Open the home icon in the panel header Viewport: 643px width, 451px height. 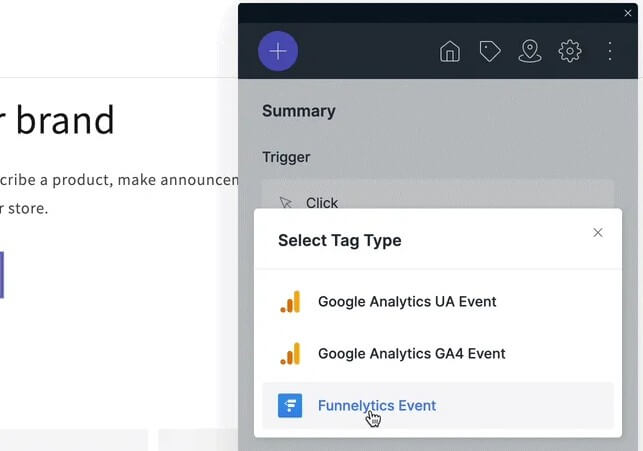click(x=450, y=51)
